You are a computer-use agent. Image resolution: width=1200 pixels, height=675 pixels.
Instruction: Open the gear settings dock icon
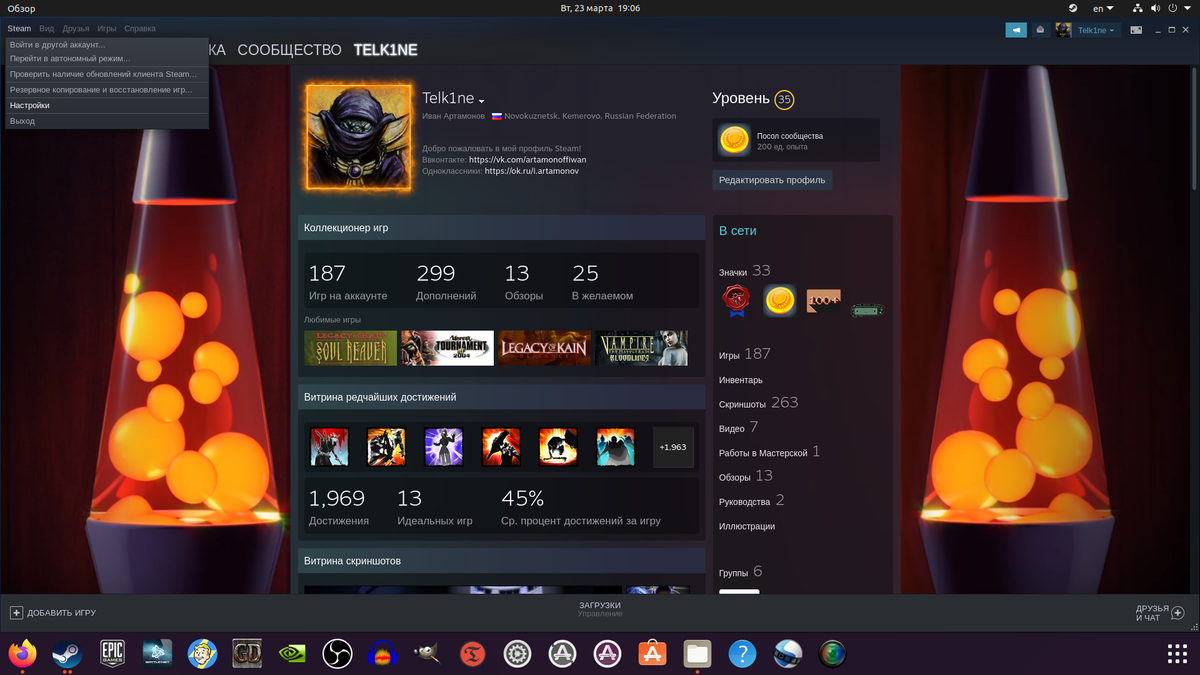[x=517, y=654]
